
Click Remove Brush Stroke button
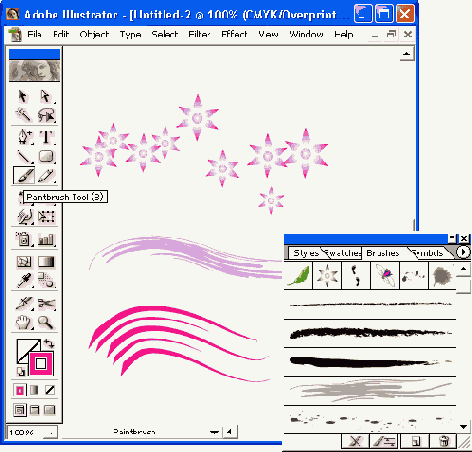tap(355, 441)
